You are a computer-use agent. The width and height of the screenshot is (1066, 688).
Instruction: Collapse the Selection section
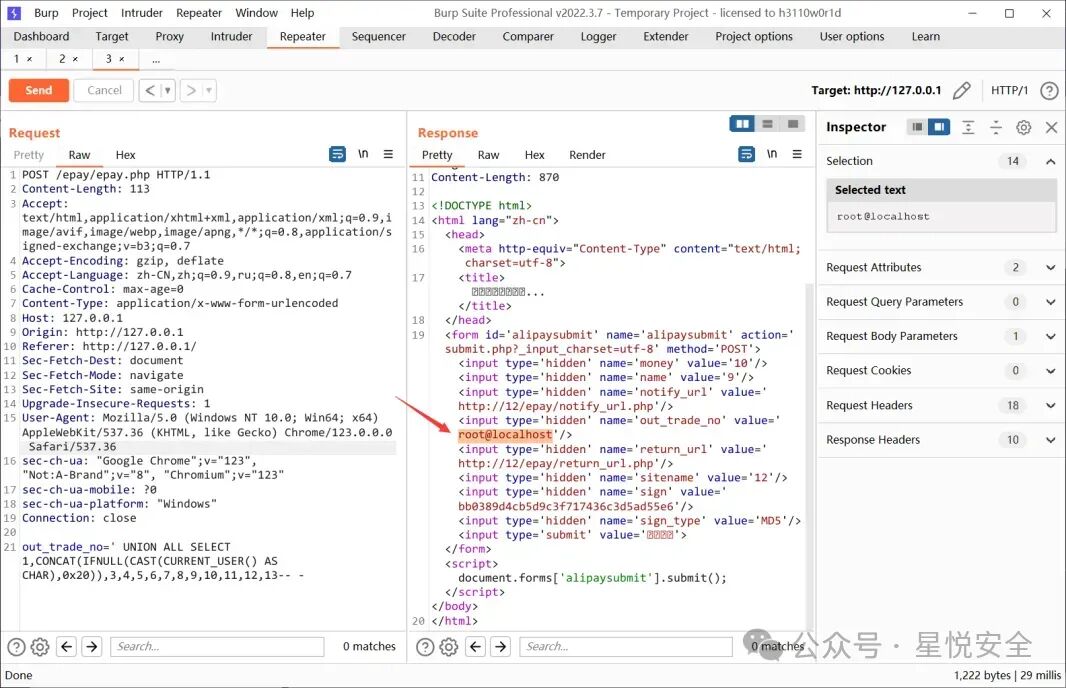[1050, 161]
